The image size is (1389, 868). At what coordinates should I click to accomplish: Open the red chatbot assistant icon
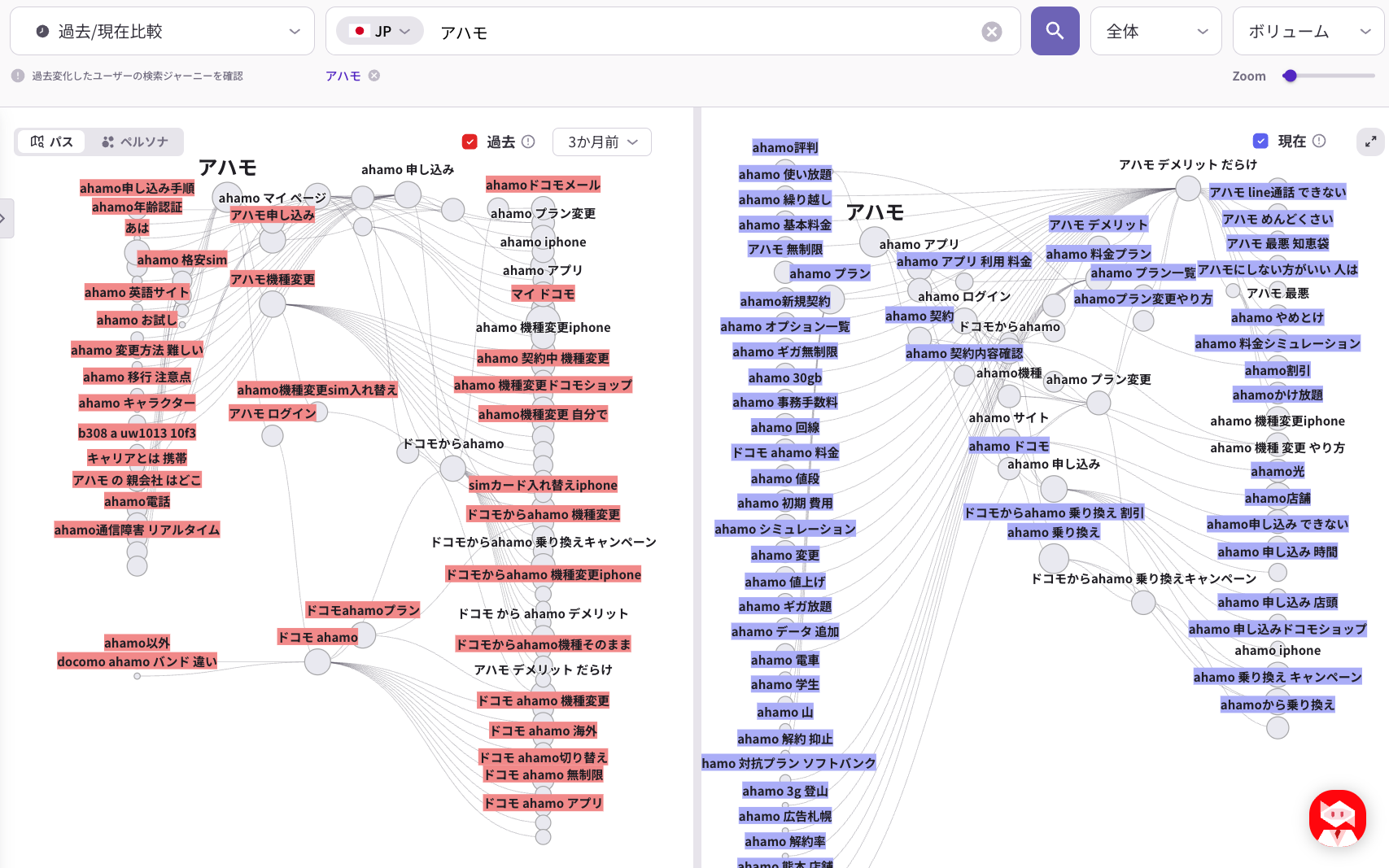coord(1337,818)
